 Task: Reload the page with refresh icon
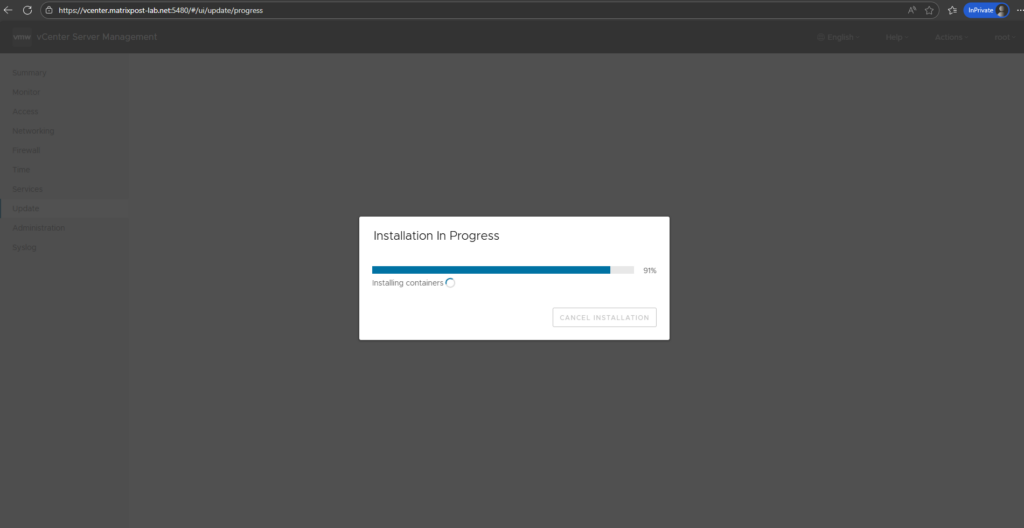tap(27, 10)
